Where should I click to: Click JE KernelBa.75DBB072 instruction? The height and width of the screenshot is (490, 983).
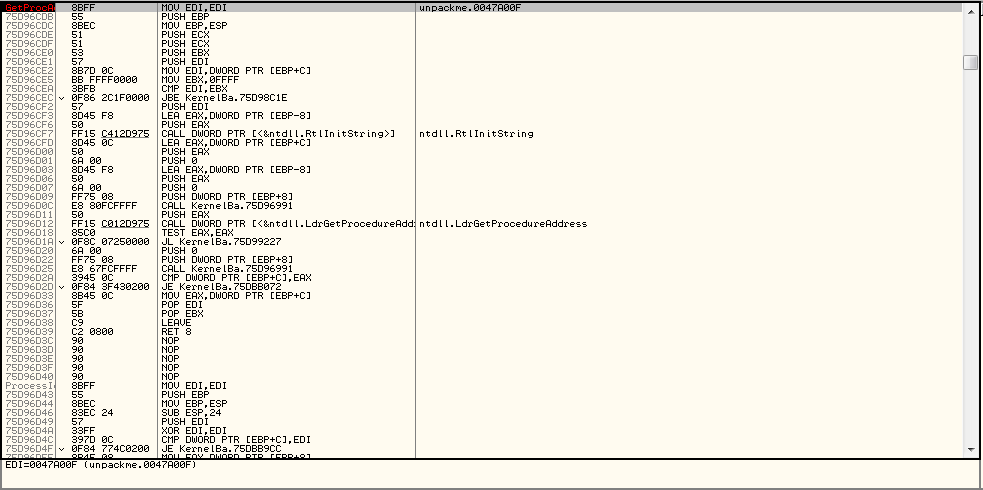click(221, 286)
